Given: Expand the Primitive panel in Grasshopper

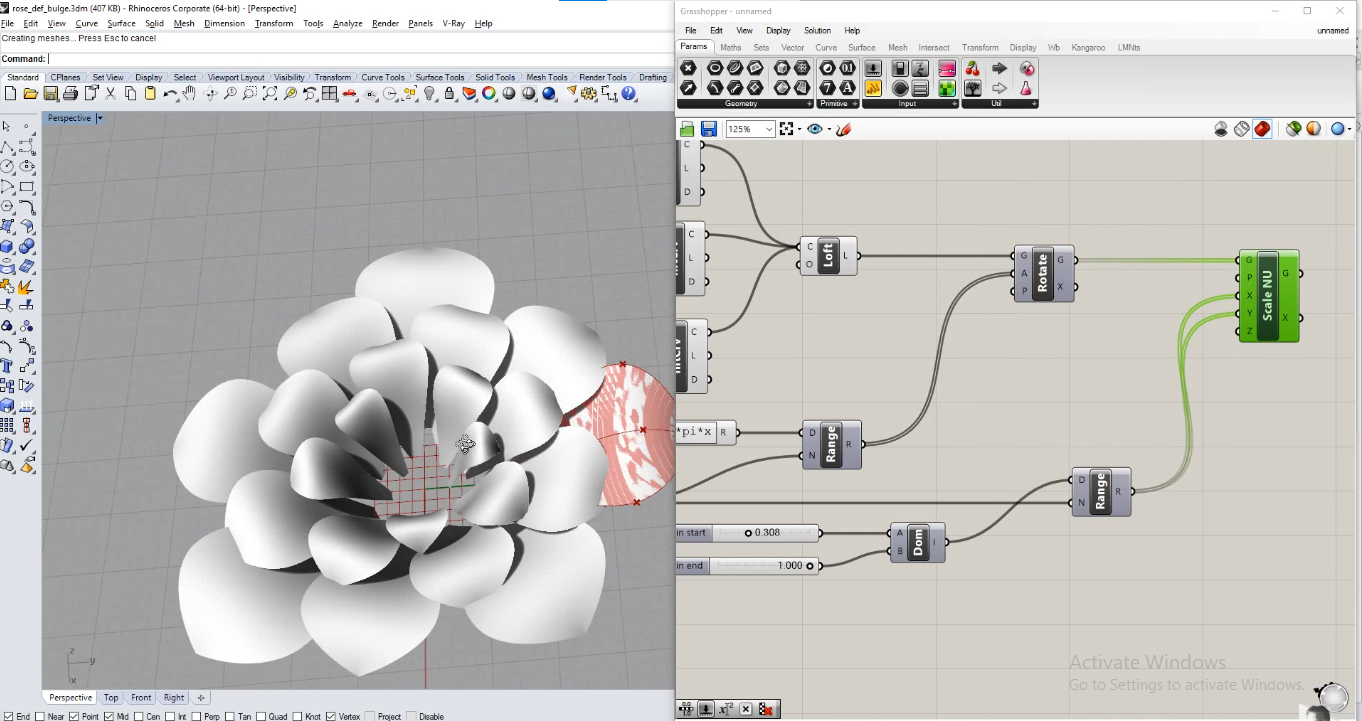Looking at the screenshot, I should [x=855, y=104].
